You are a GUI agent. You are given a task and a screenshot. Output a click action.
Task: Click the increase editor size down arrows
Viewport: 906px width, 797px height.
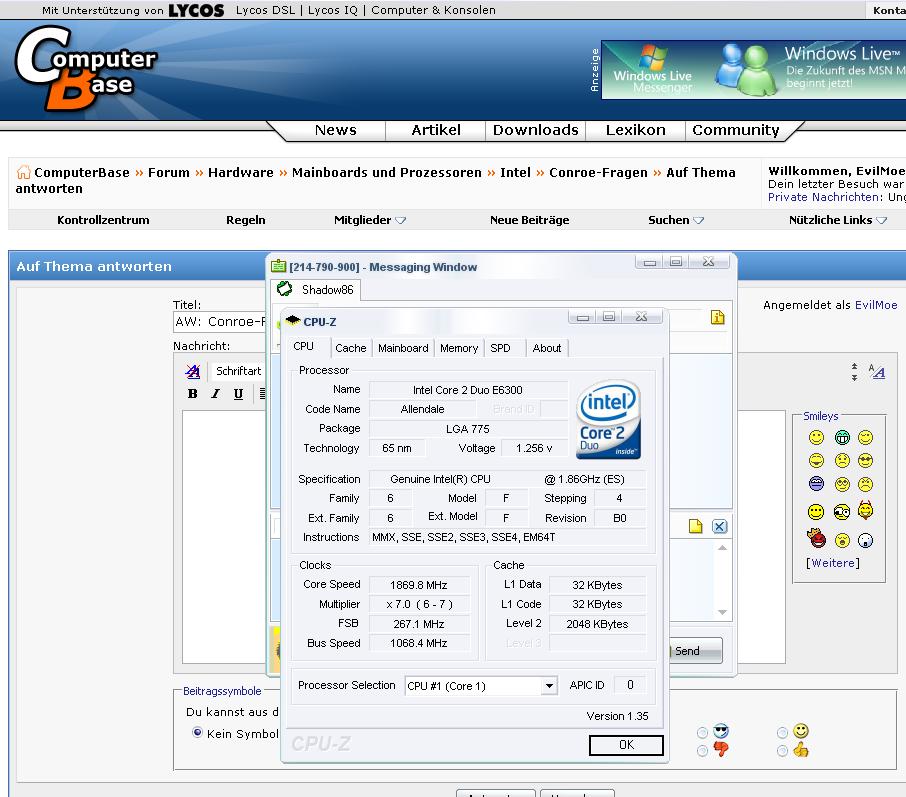pyautogui.click(x=855, y=377)
